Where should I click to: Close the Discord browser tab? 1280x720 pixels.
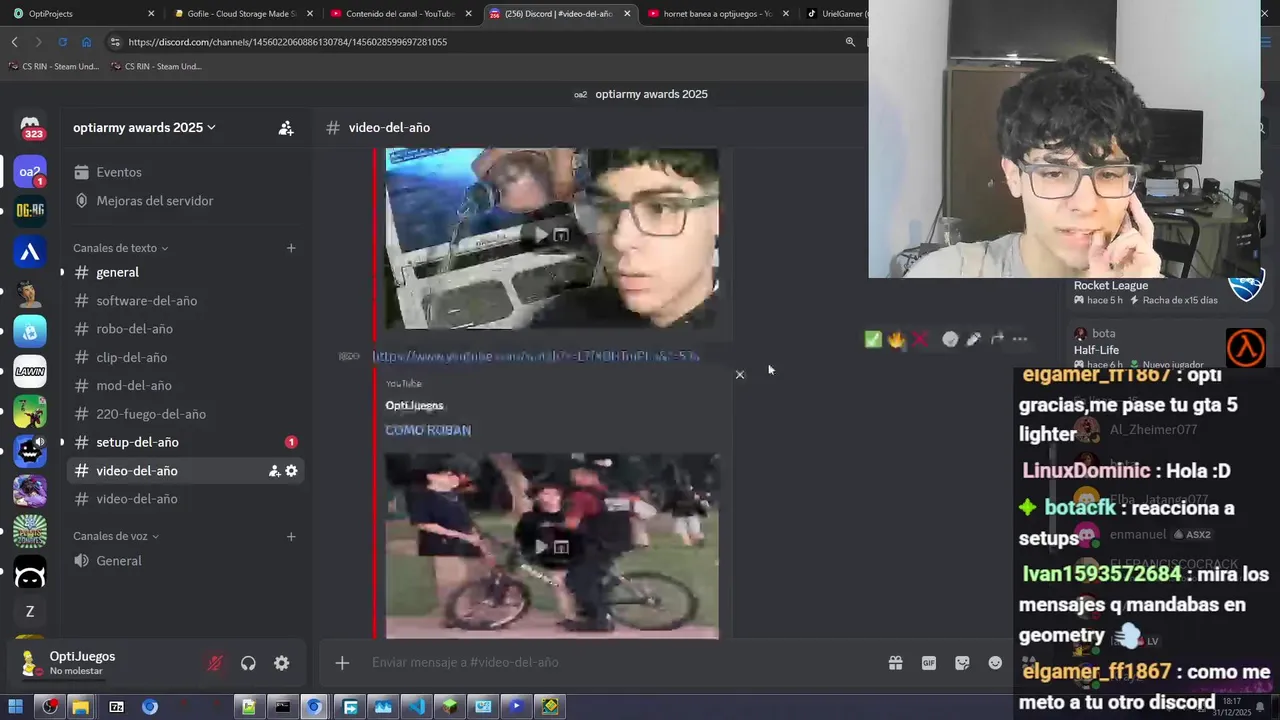coord(627,14)
